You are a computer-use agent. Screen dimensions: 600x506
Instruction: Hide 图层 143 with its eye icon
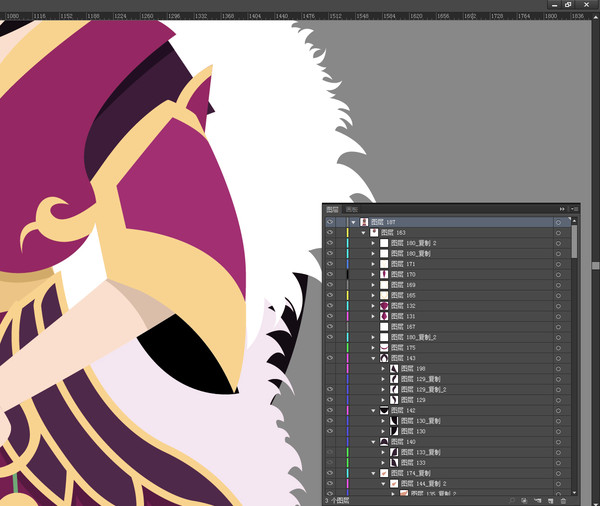pyautogui.click(x=330, y=358)
